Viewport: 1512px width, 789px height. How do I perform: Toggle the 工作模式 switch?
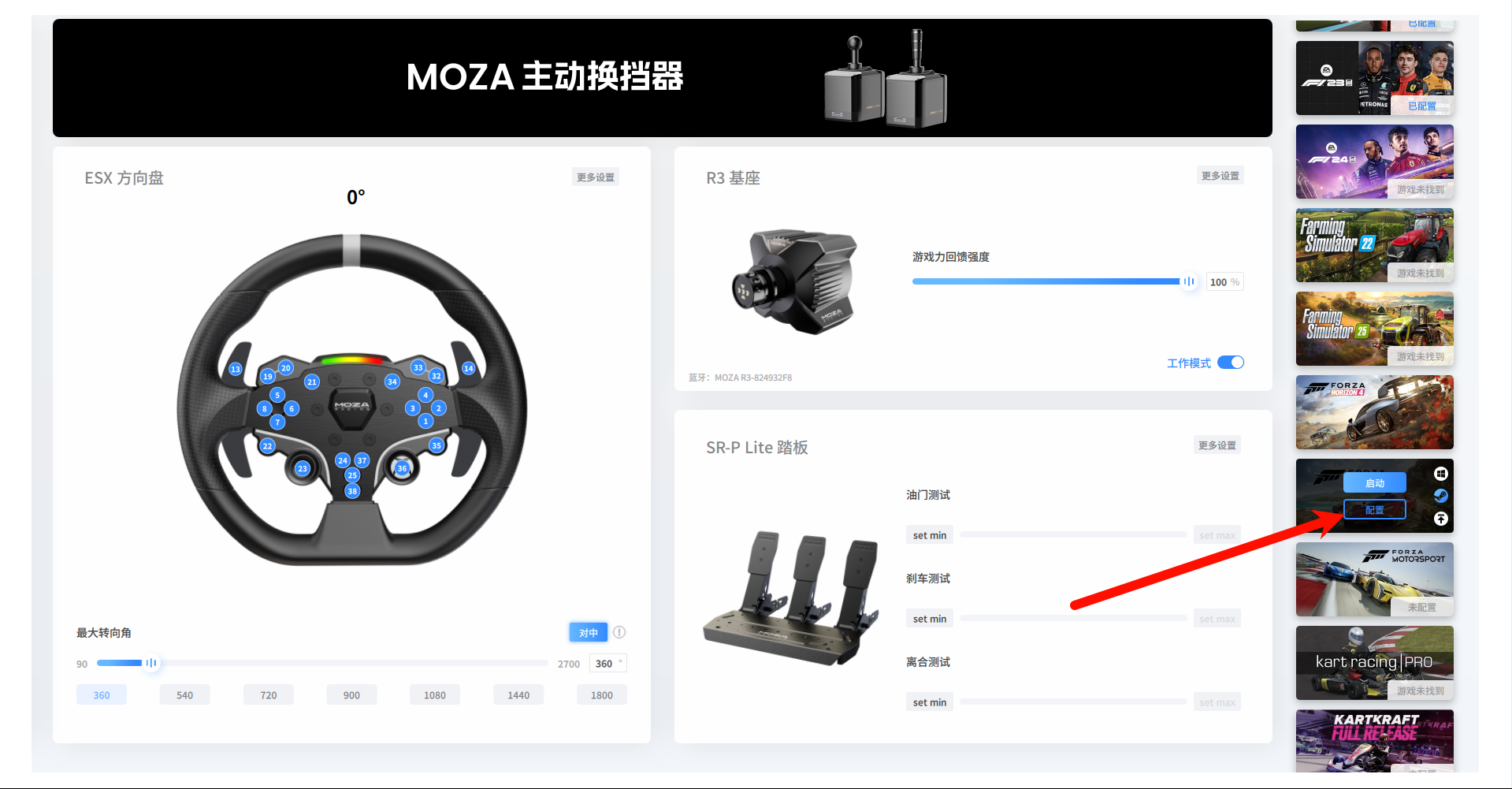click(1231, 363)
